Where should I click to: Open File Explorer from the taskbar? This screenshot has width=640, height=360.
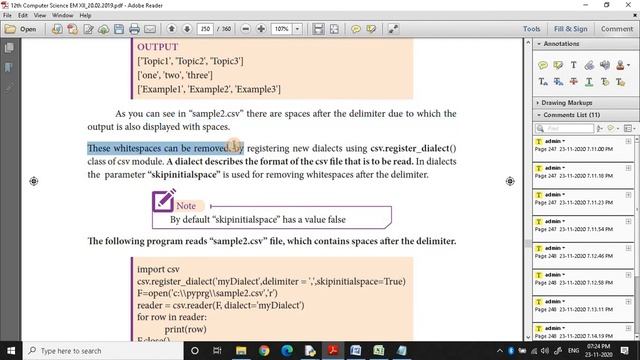[241, 351]
